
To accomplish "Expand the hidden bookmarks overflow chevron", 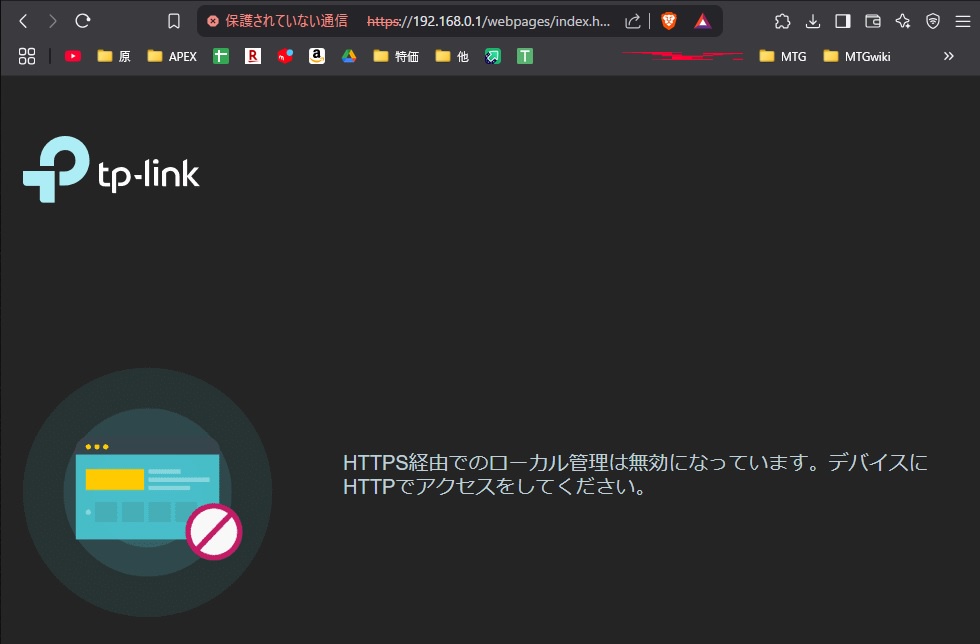I will pos(949,56).
